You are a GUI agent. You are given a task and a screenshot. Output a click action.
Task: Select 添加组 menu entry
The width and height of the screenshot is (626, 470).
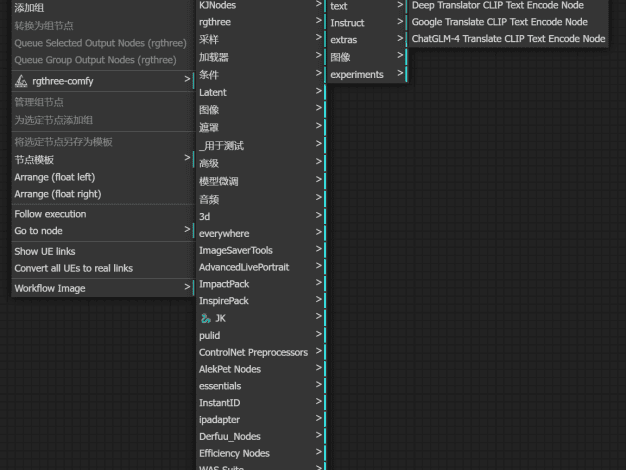103,8
